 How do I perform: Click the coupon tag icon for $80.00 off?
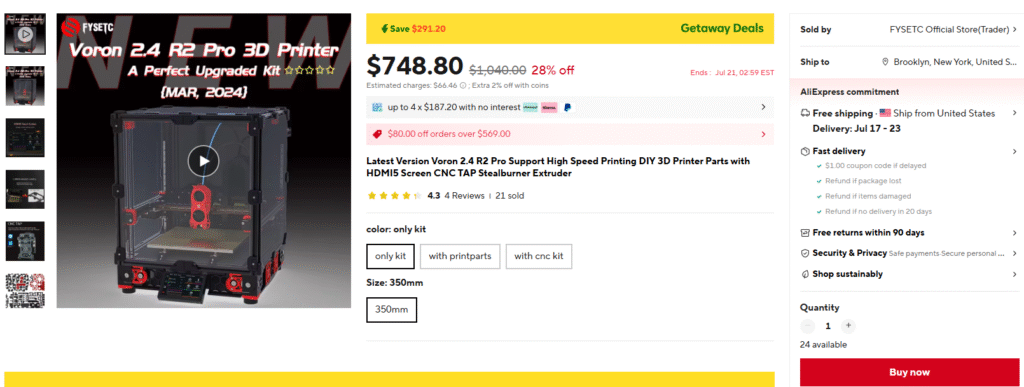click(x=377, y=134)
